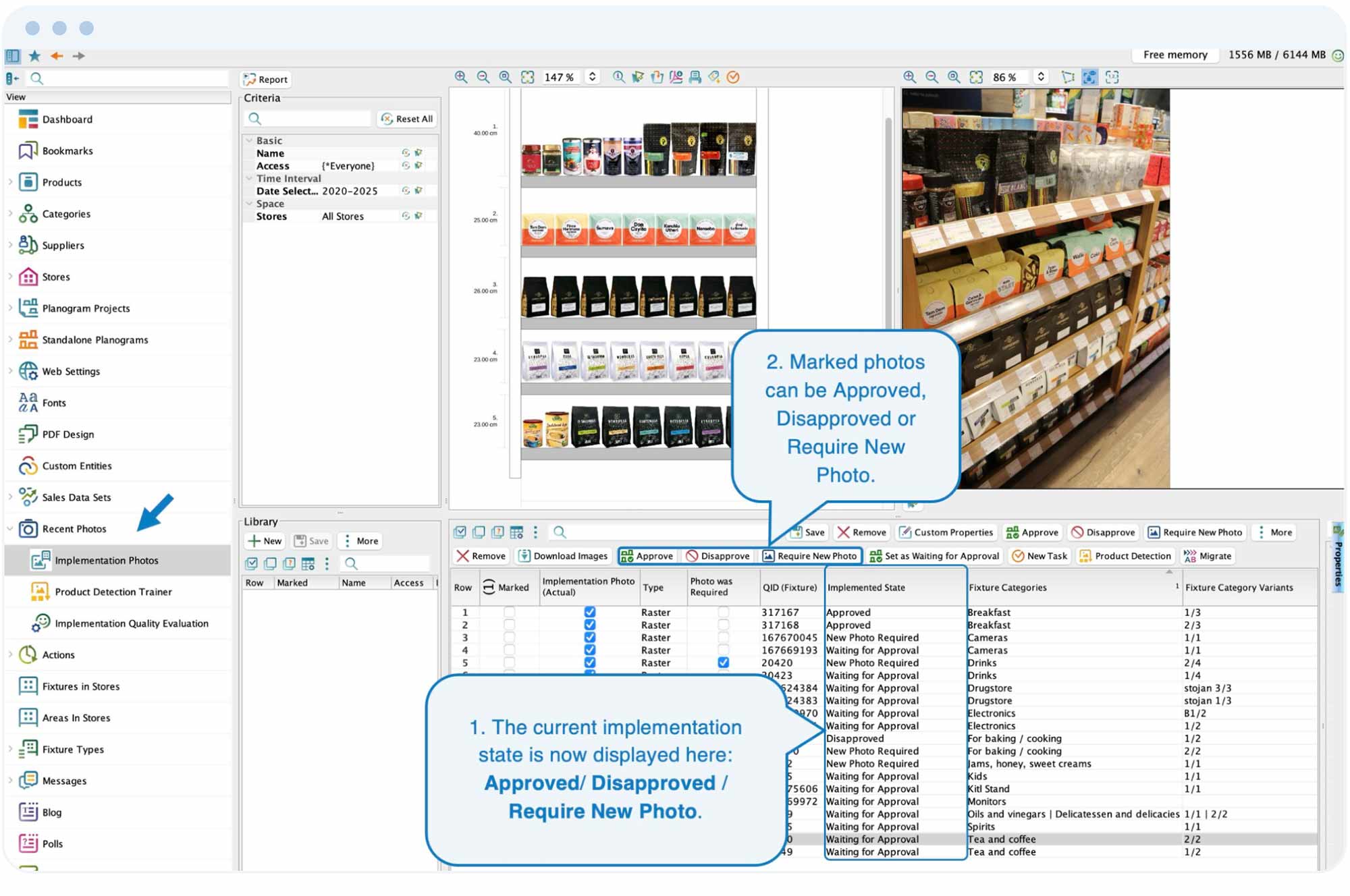1350x896 pixels.
Task: Toggle Marked checkbox in row 1
Action: point(509,612)
